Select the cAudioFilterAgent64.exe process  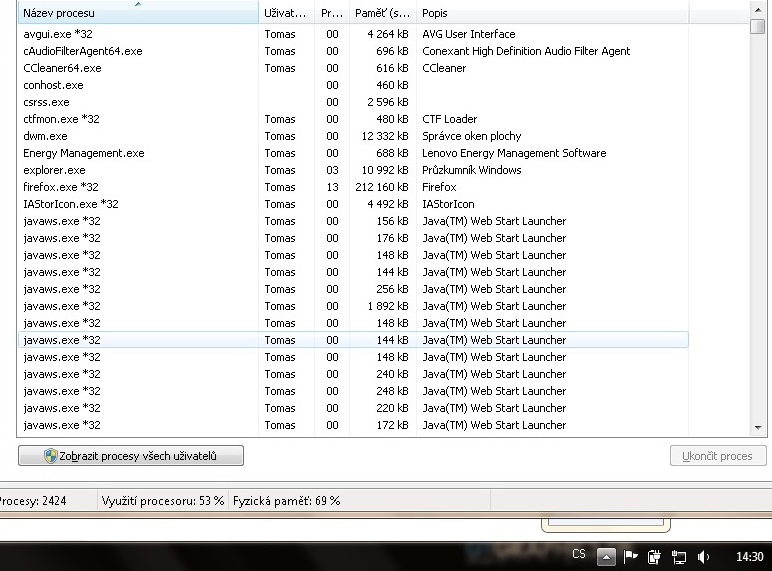(353, 51)
